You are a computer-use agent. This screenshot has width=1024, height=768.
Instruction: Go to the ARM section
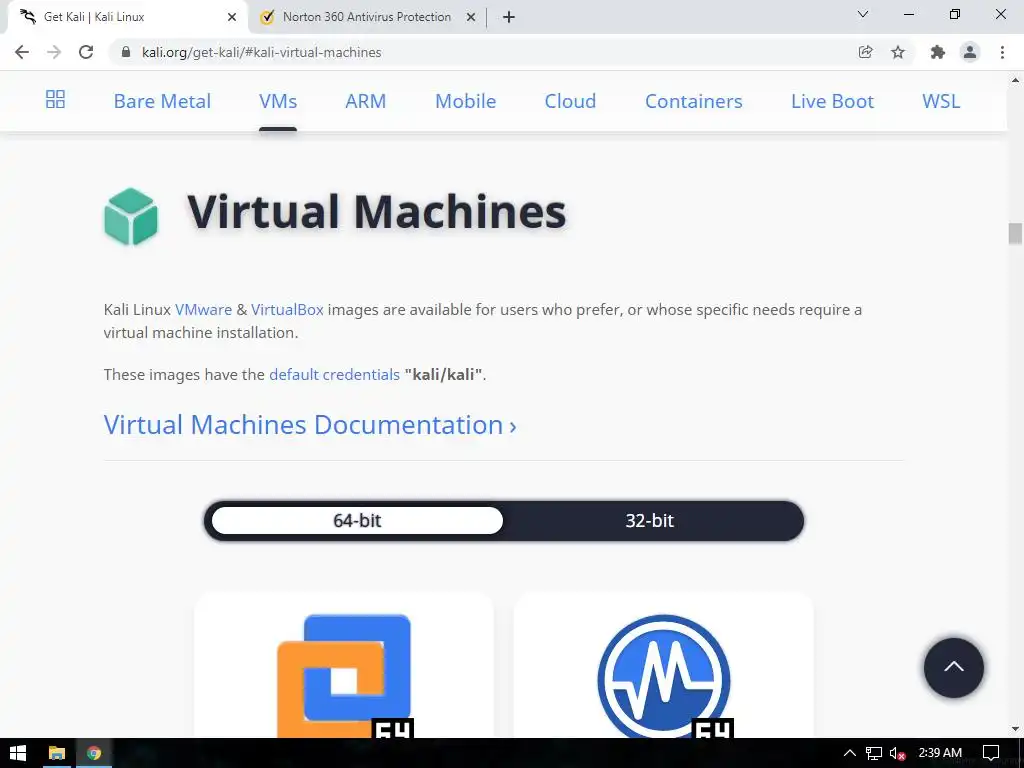click(x=366, y=101)
